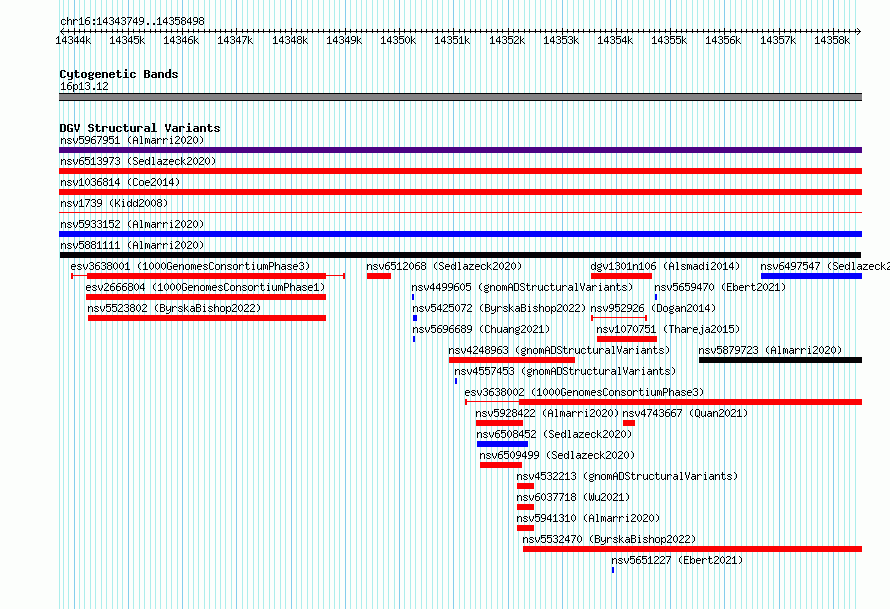
Task: Click the red nsv6509499 variant bar
Action: [501, 465]
